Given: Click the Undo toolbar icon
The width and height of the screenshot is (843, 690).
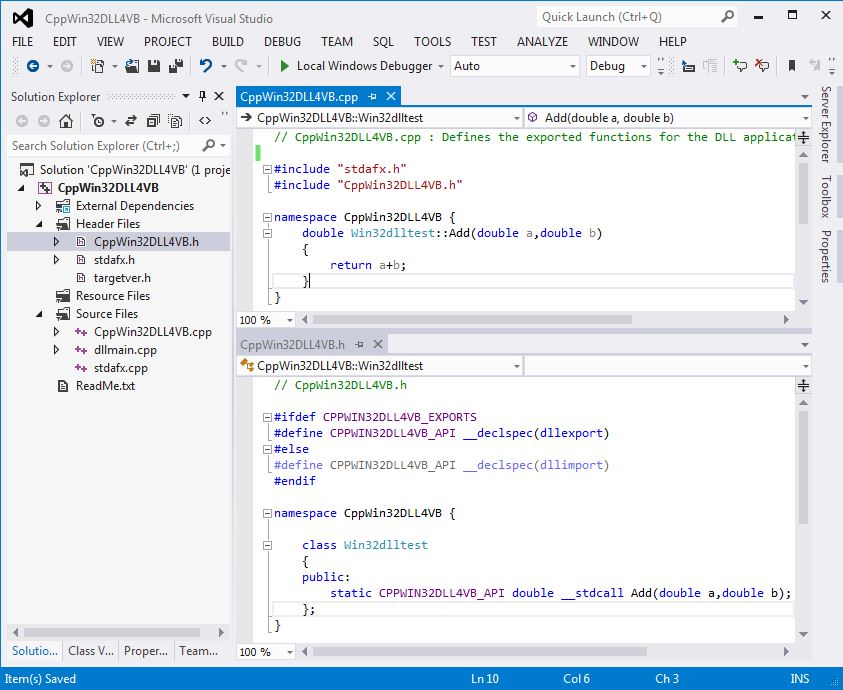Looking at the screenshot, I should coord(205,66).
